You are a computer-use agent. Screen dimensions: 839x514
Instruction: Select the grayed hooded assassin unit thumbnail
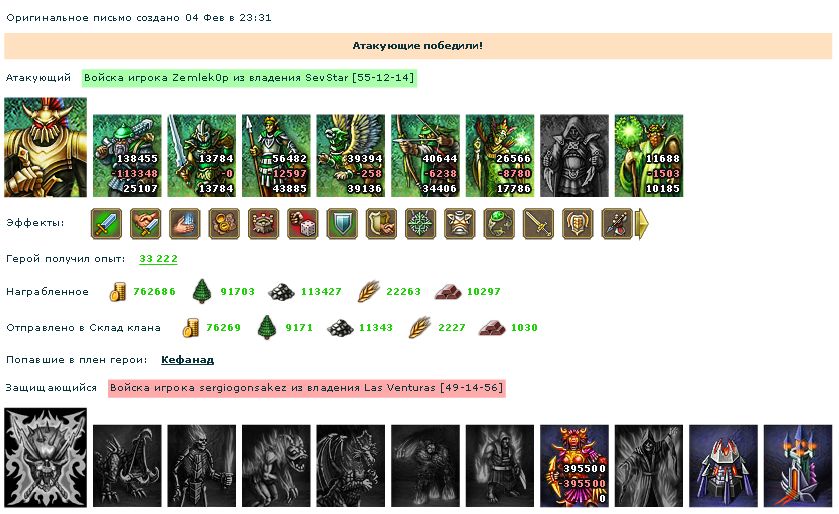point(574,156)
